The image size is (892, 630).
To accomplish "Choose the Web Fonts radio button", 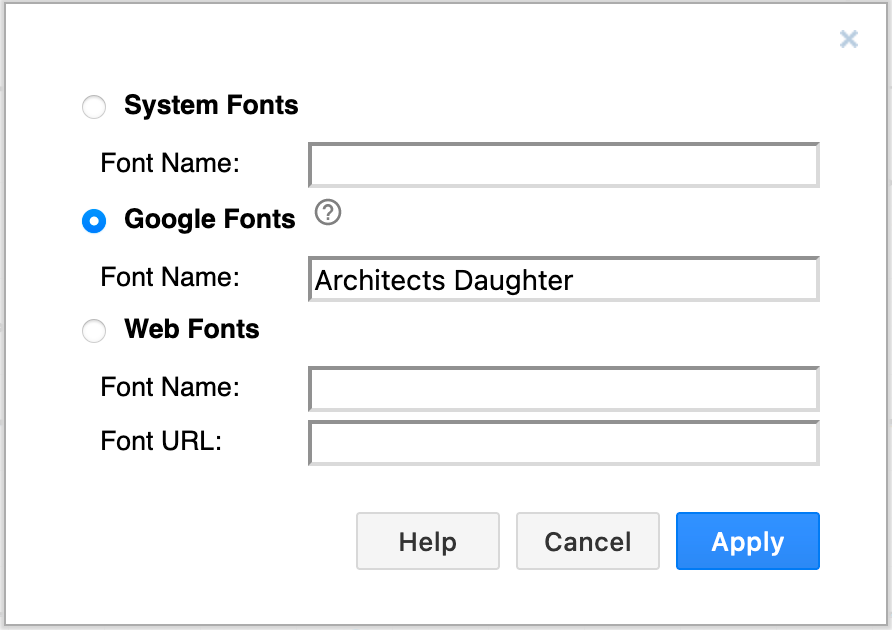I will (x=93, y=331).
